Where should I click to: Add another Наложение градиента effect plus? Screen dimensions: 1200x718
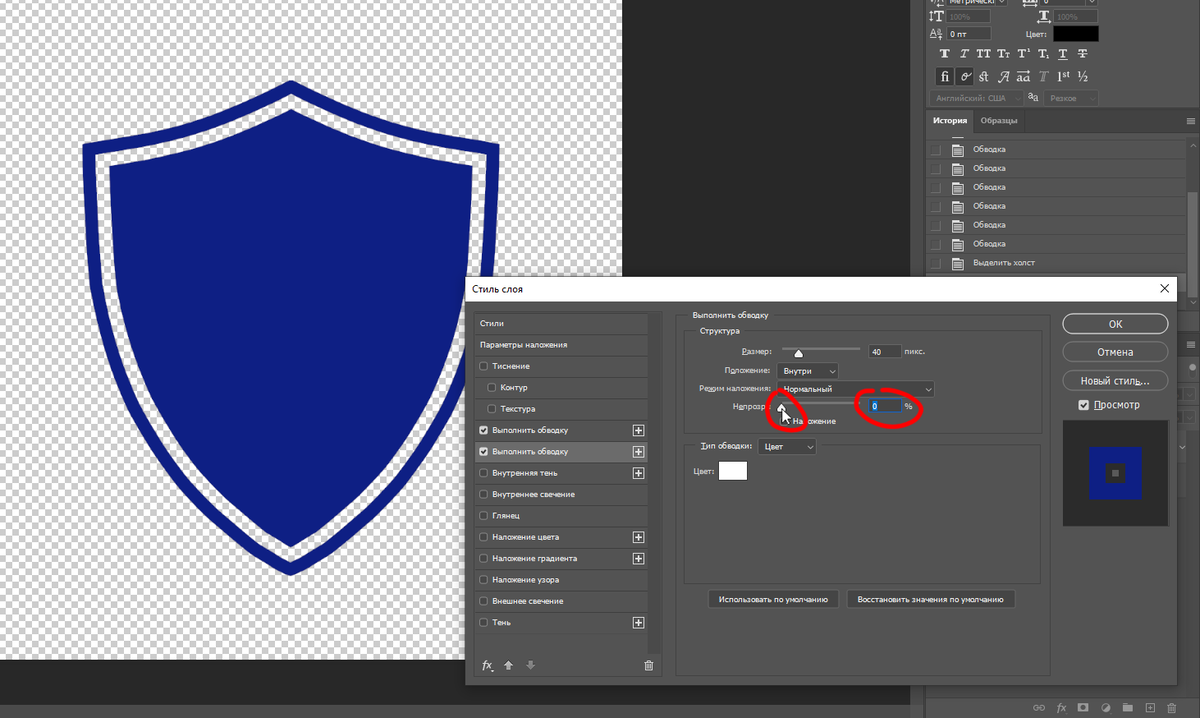638,558
